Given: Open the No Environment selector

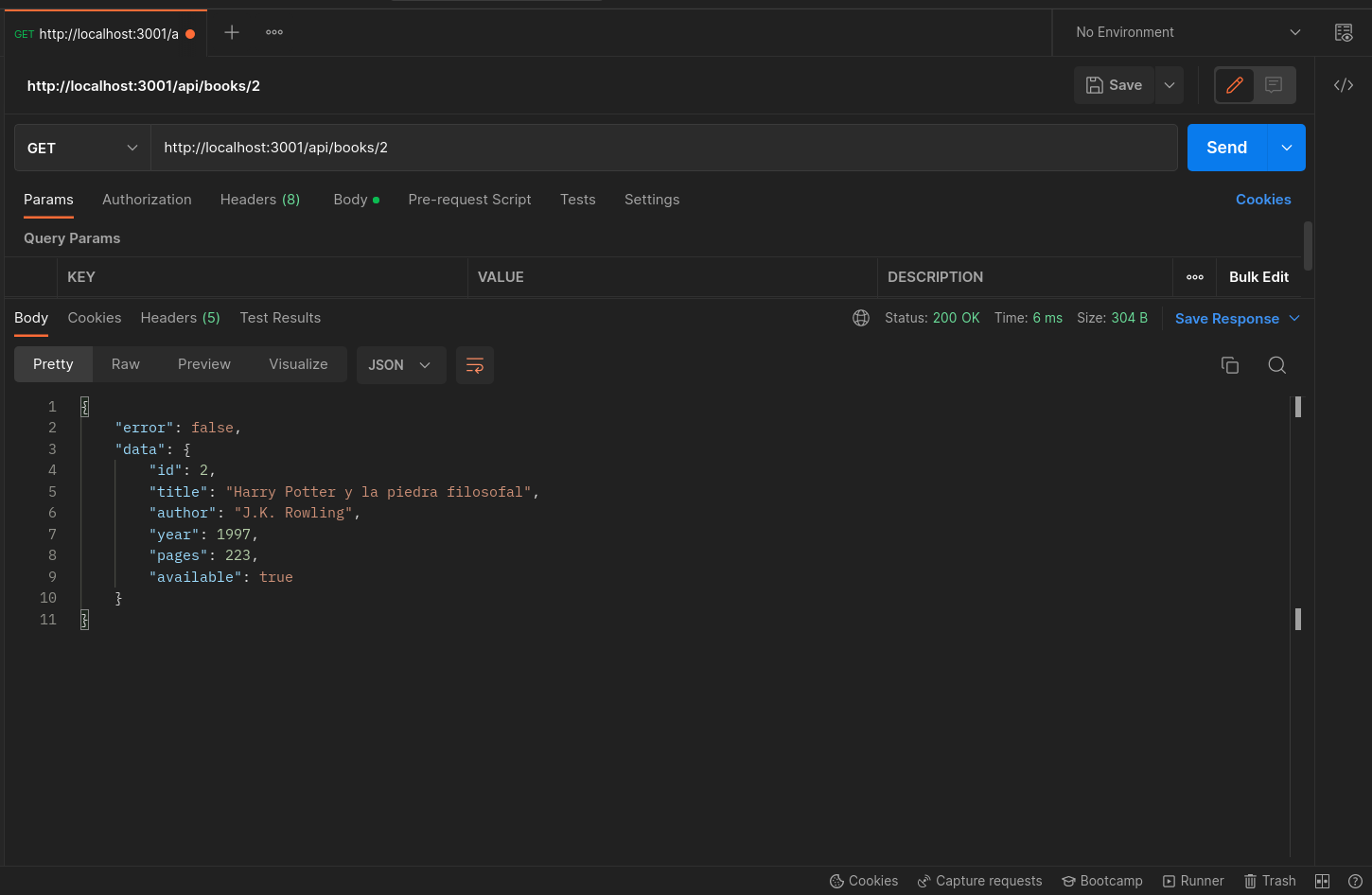Looking at the screenshot, I should pyautogui.click(x=1187, y=32).
